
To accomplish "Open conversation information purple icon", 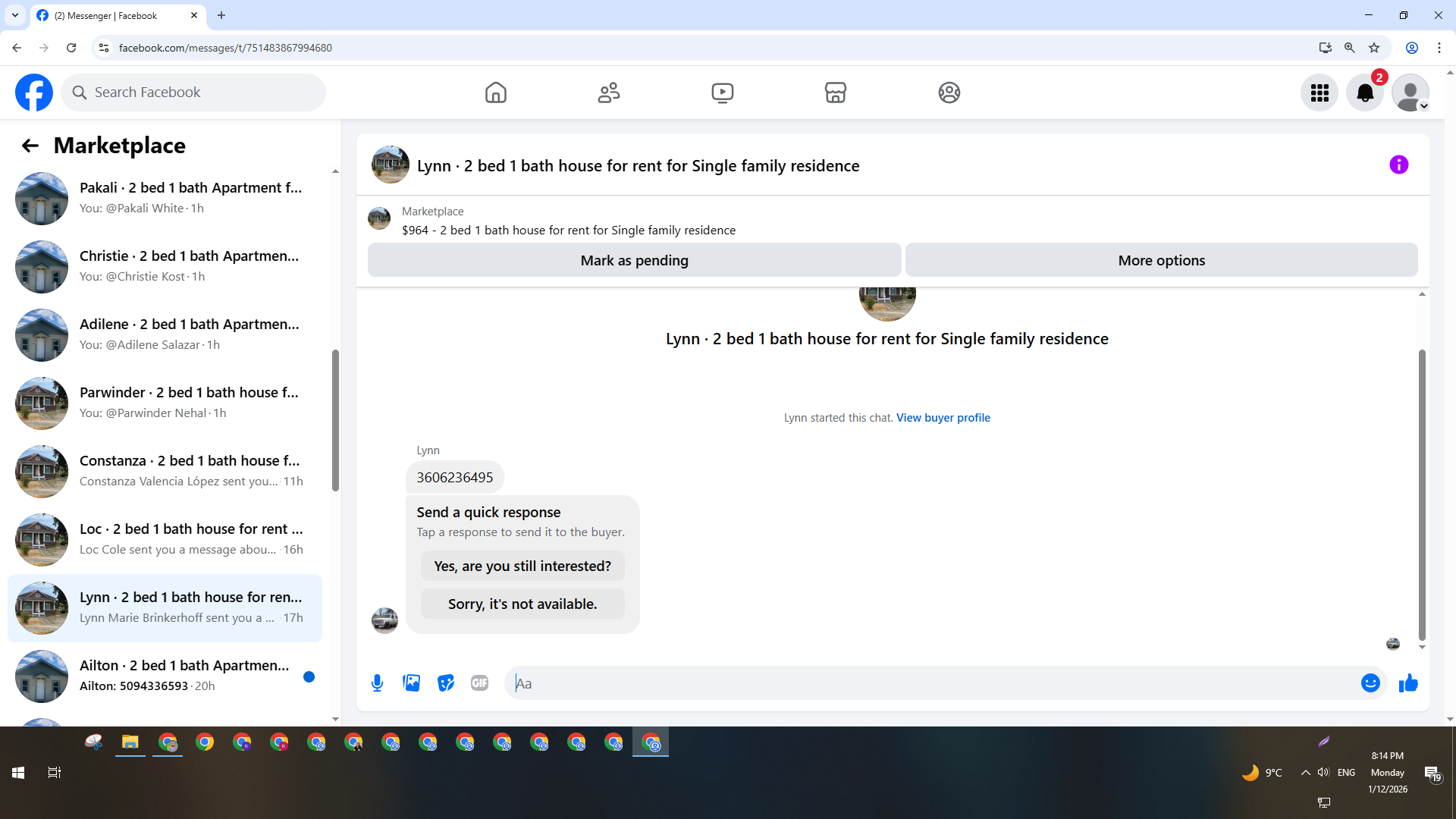I will (1398, 165).
